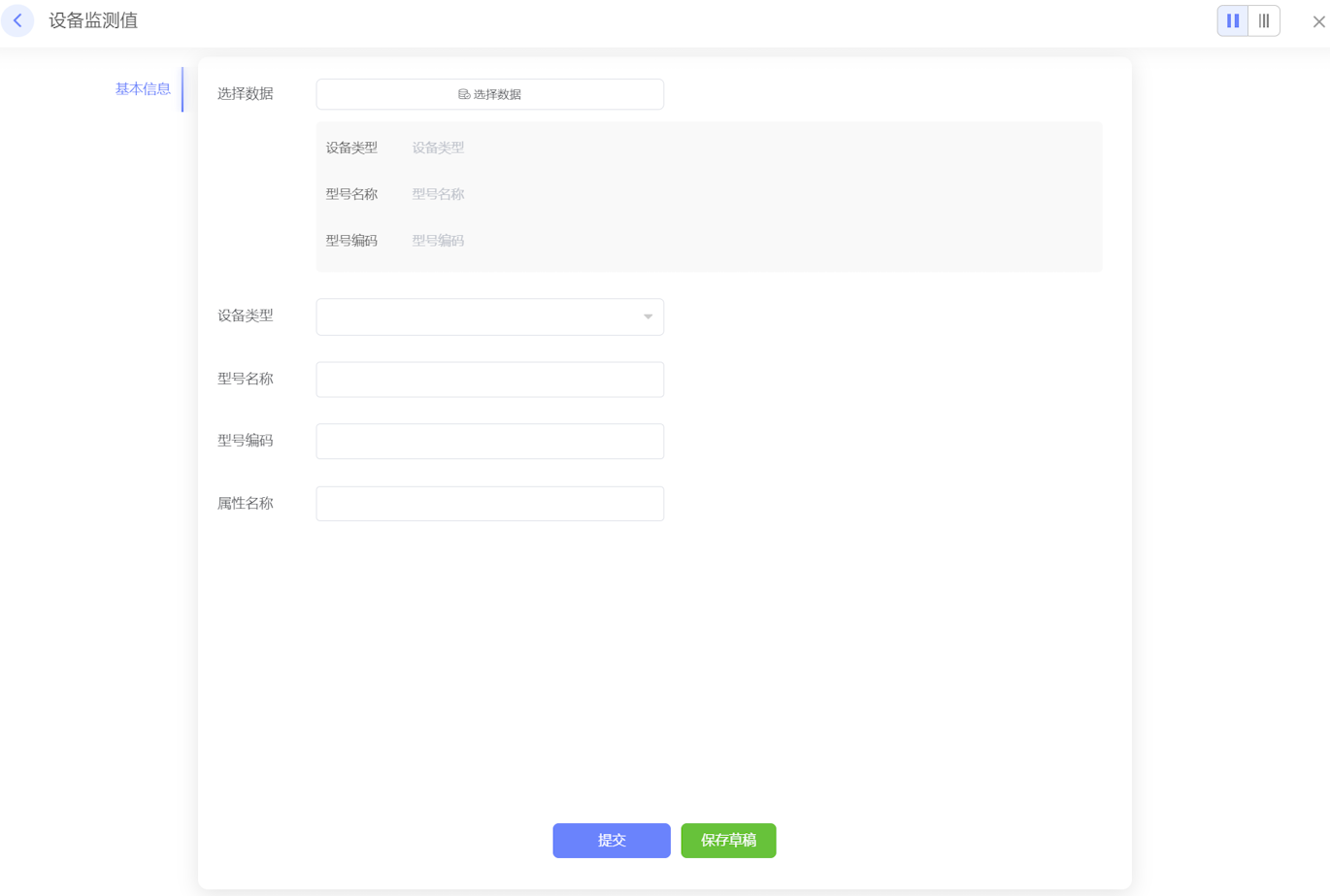
Task: Click the back arrow beside 设备监测值
Action: click(x=17, y=20)
